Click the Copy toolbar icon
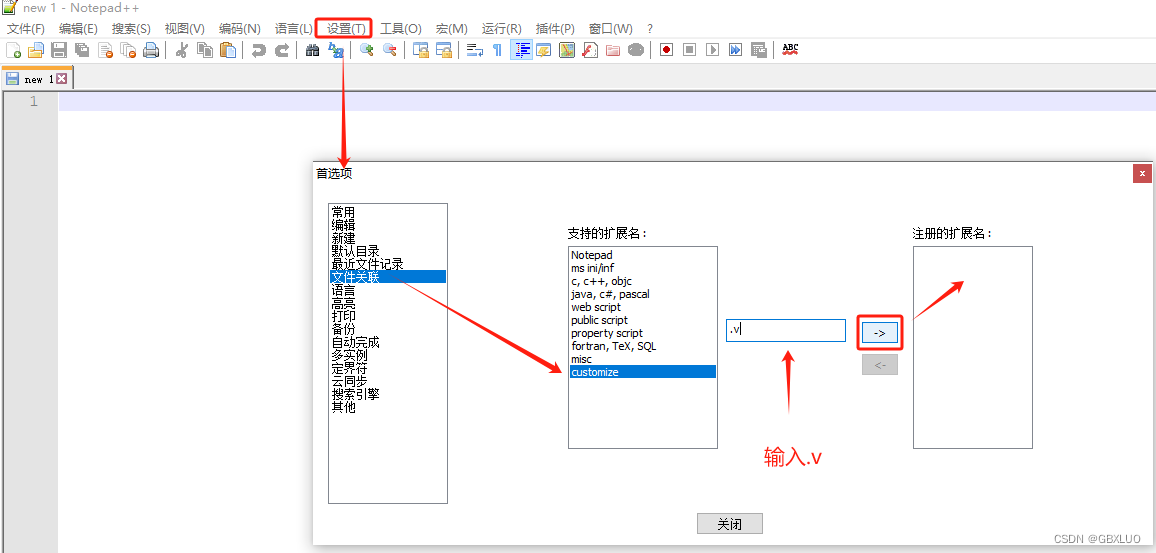 [205, 50]
